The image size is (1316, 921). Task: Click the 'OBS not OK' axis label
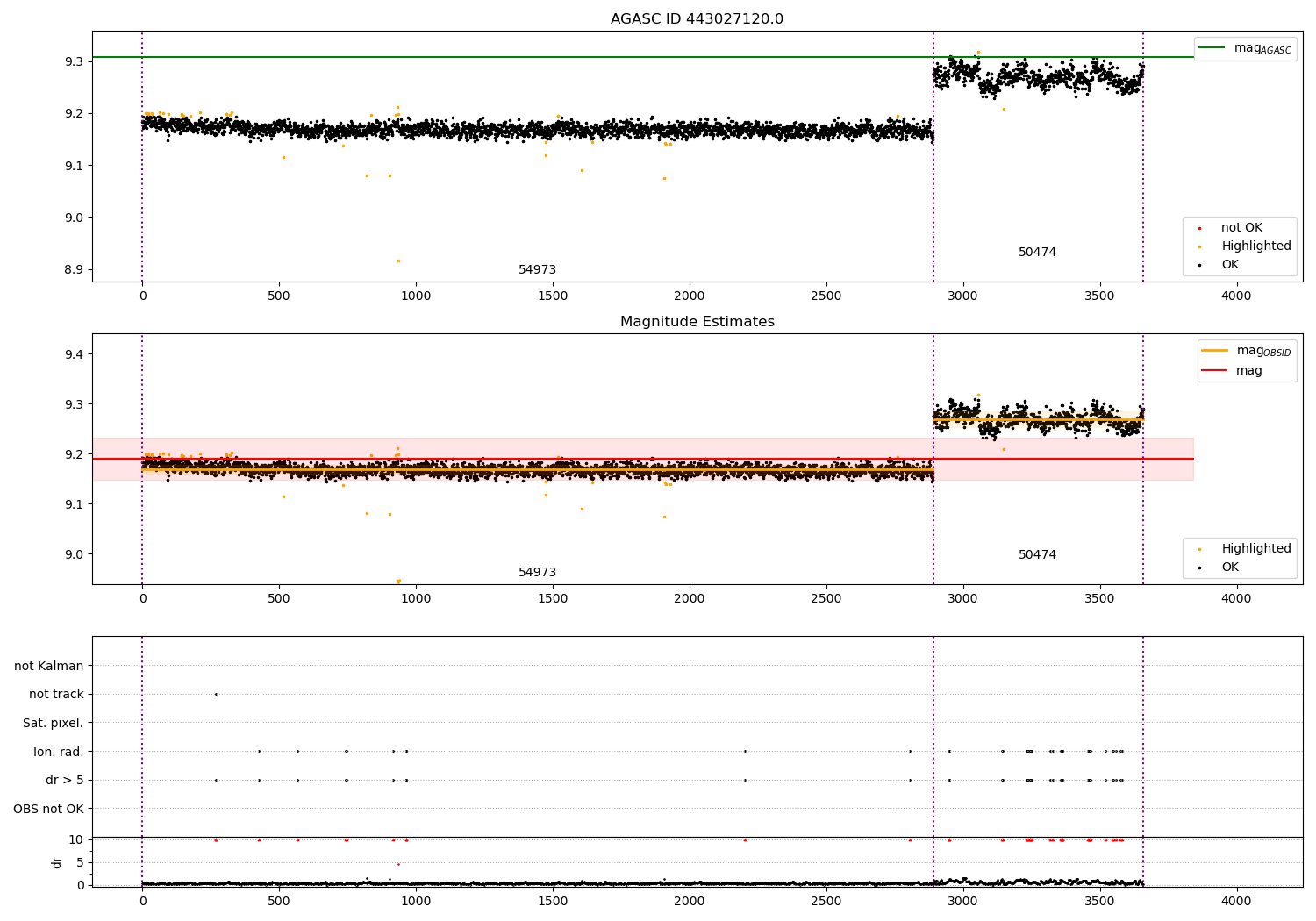[x=49, y=809]
